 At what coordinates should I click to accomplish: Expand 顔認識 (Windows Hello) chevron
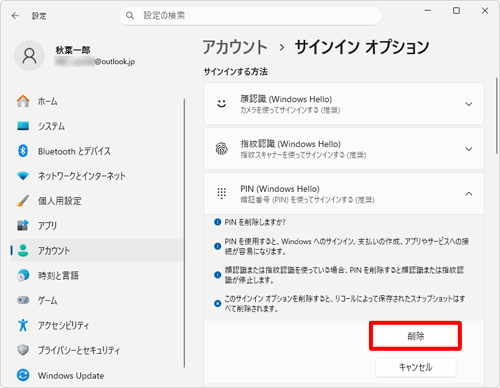[469, 104]
